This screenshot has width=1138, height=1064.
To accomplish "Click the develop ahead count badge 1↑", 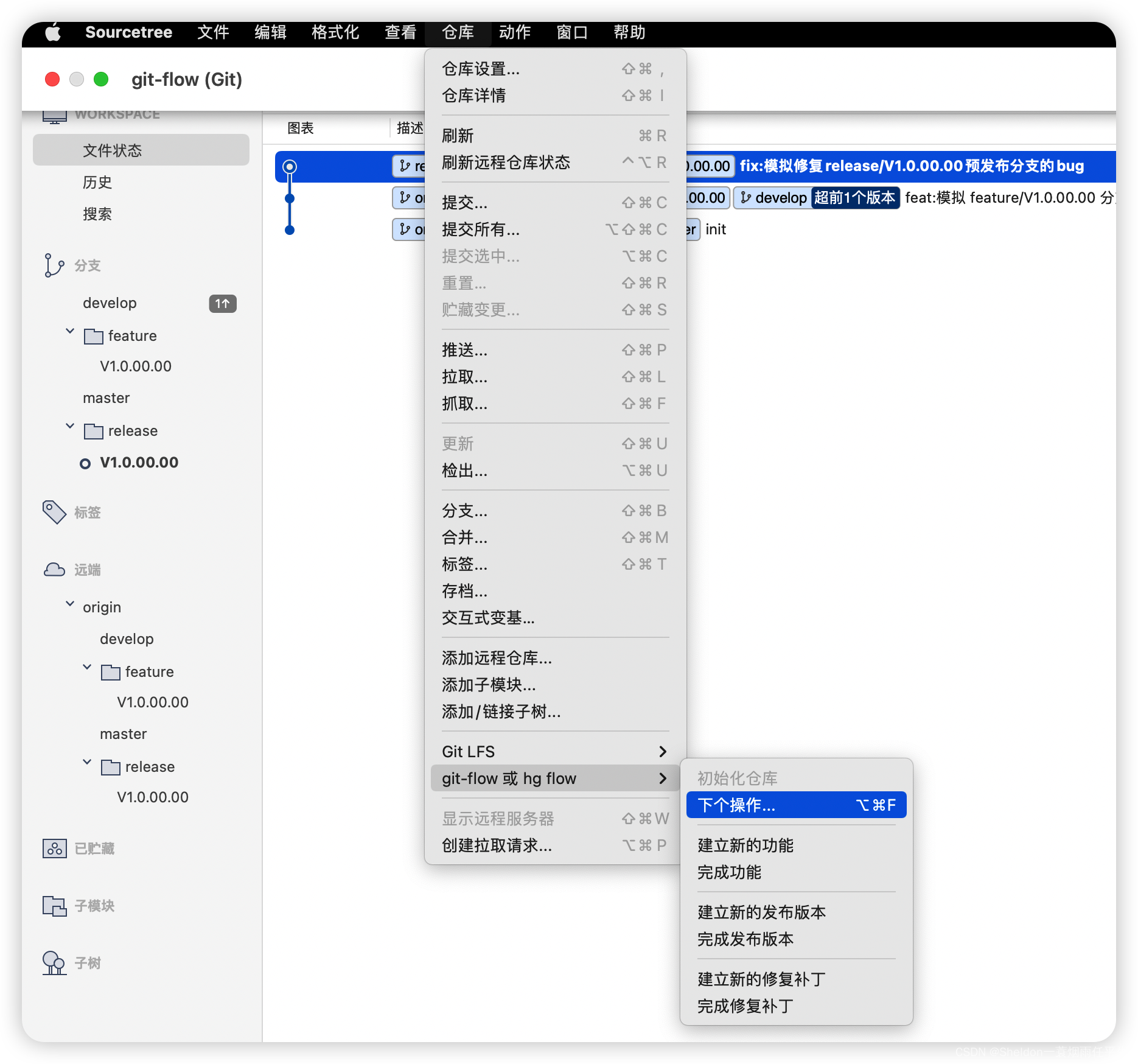I will [223, 303].
